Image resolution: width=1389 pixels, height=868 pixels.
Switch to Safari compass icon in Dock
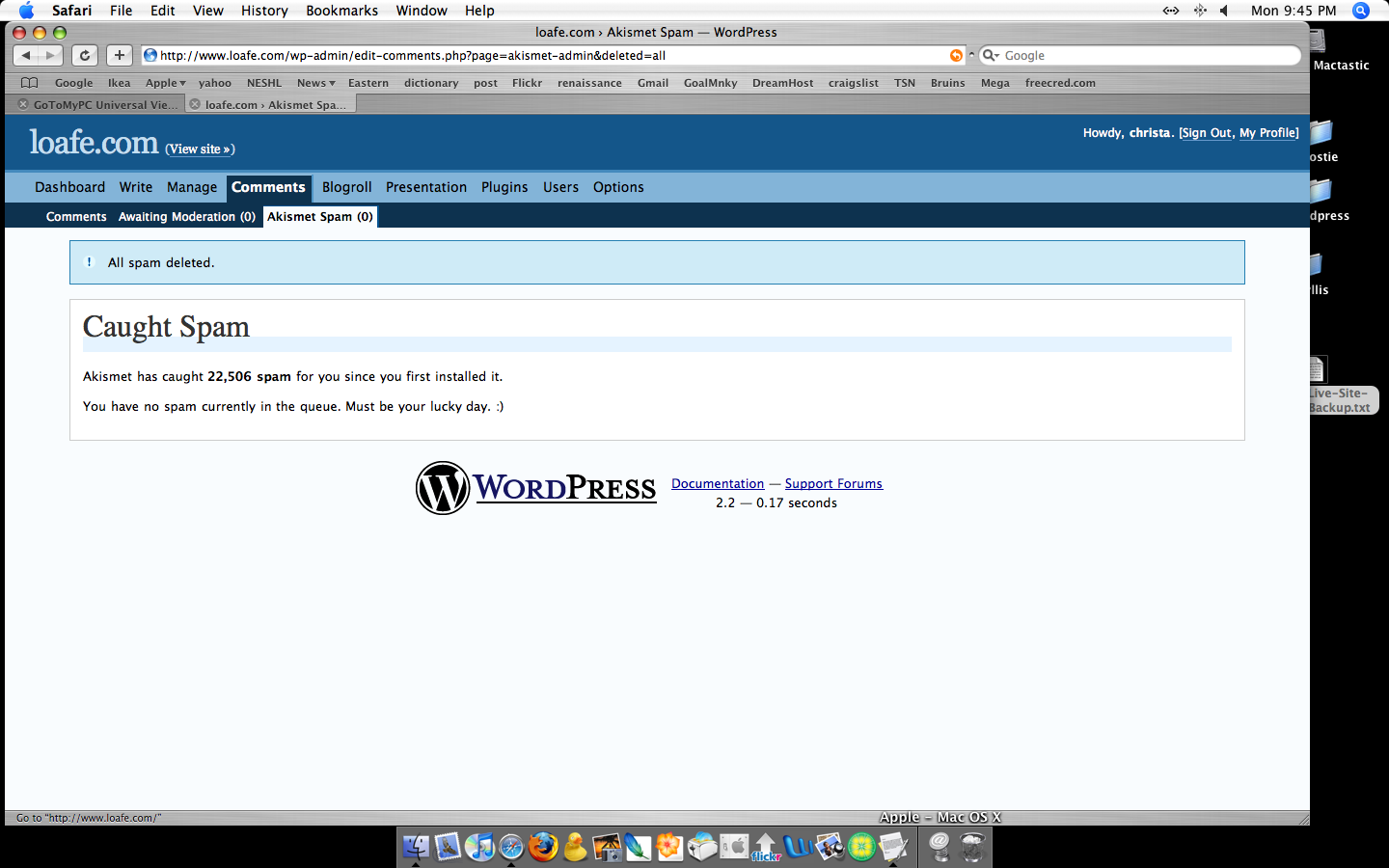point(511,847)
